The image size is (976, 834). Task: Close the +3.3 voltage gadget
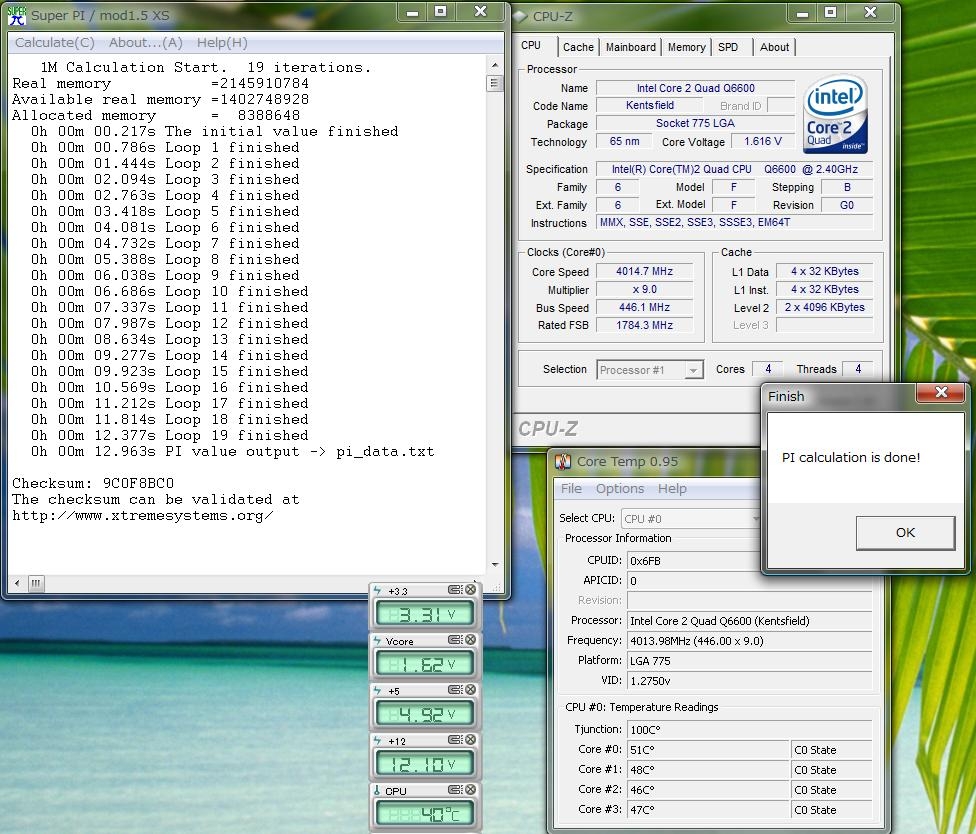[471, 590]
